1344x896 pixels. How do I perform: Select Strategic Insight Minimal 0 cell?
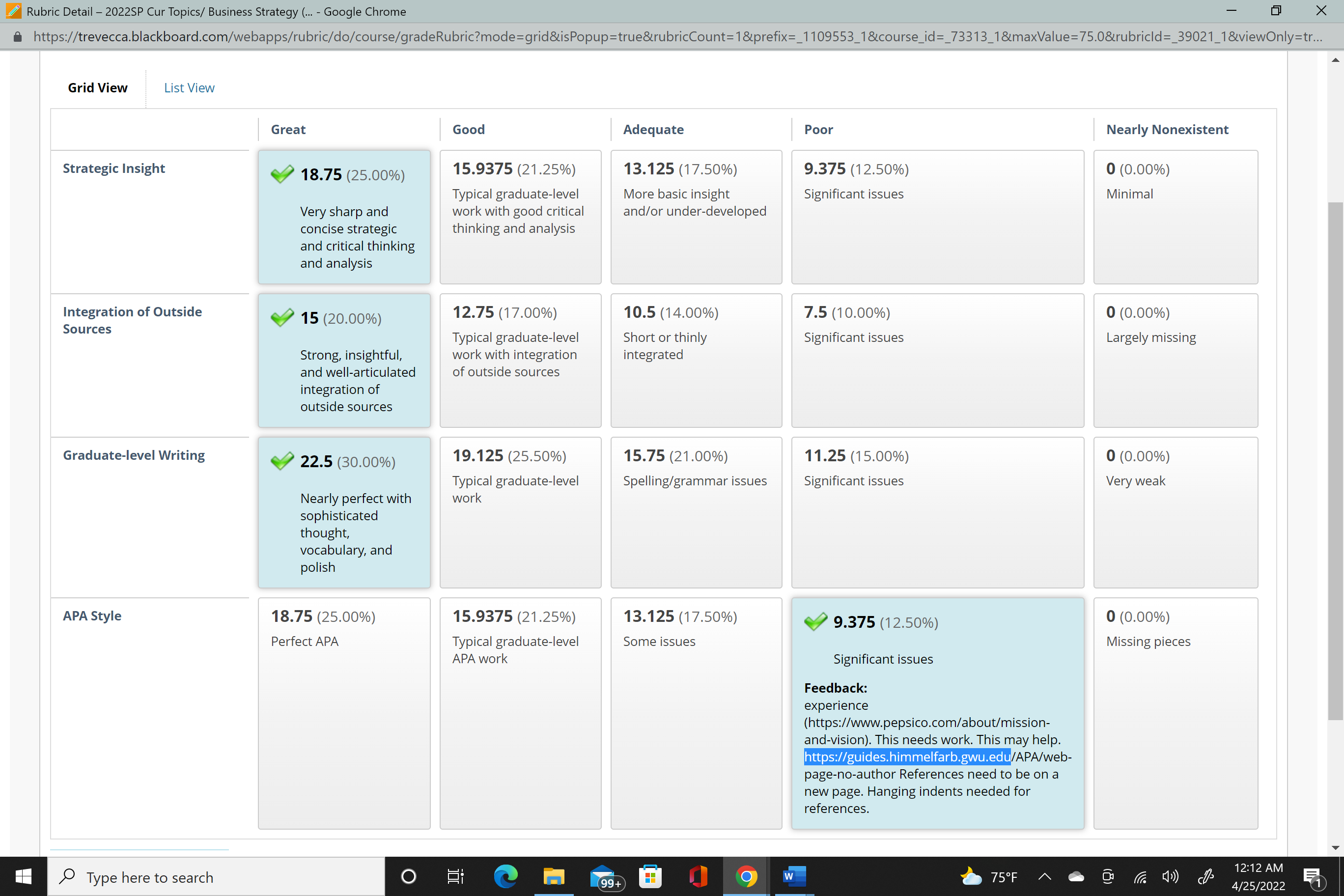point(1176,217)
